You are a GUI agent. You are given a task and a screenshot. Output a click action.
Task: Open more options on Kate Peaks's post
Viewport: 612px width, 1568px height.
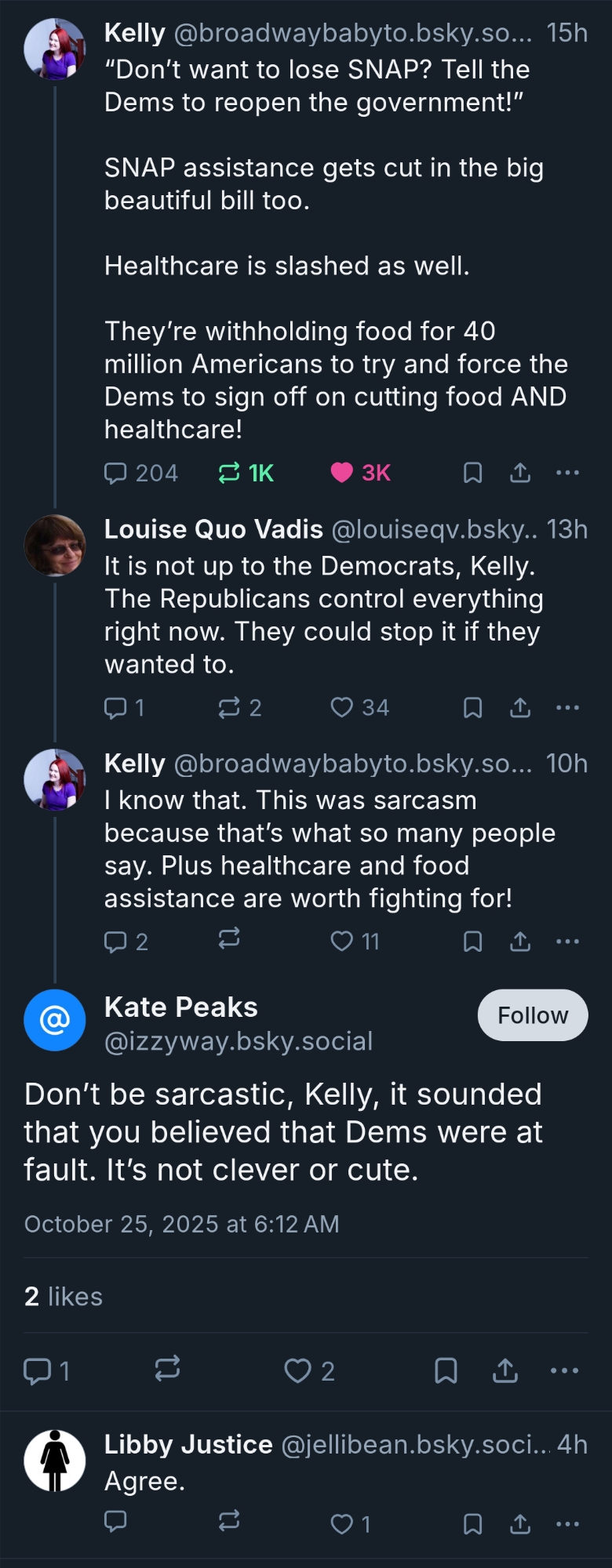(564, 1370)
